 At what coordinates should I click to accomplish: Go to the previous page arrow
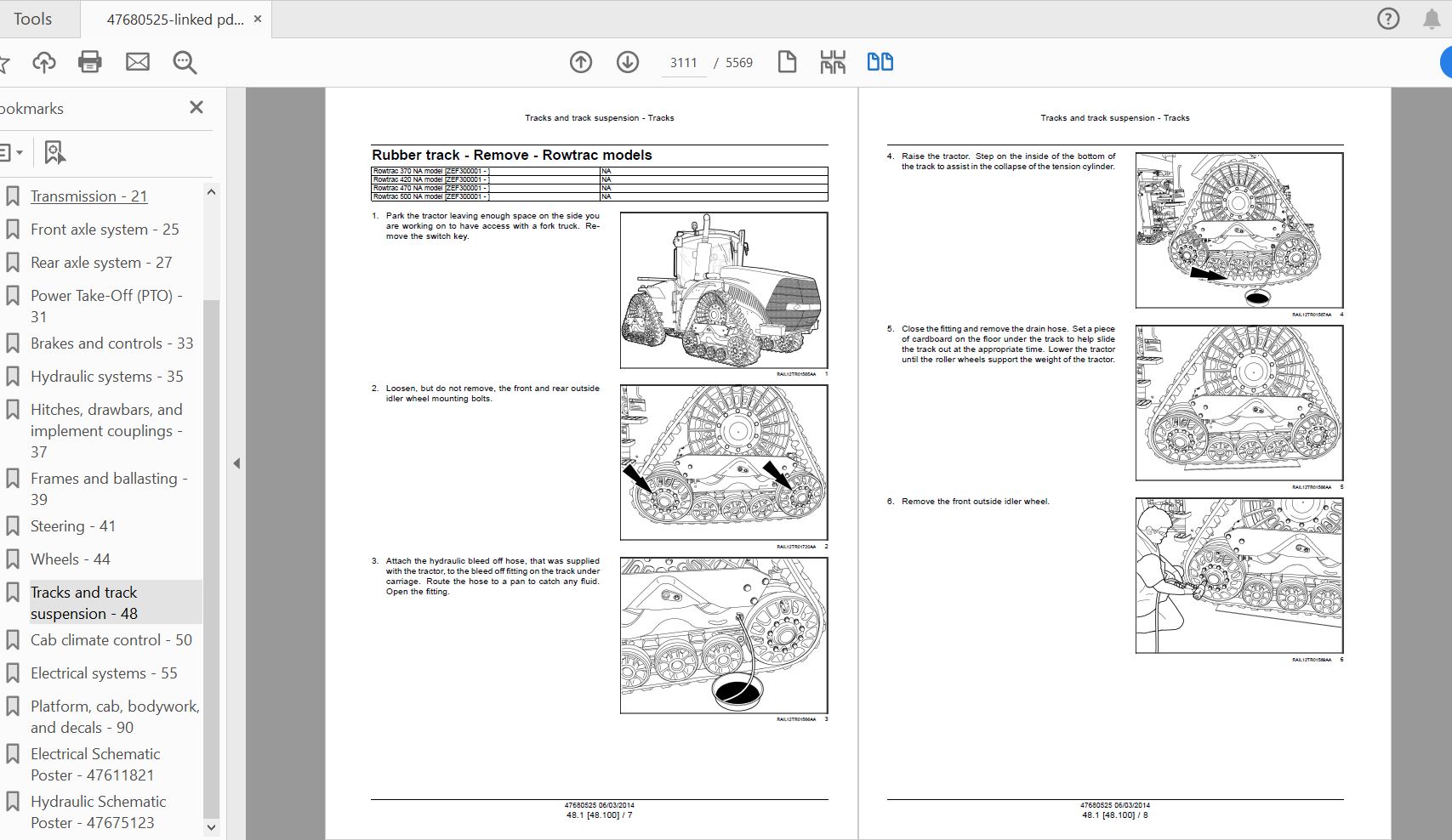581,62
